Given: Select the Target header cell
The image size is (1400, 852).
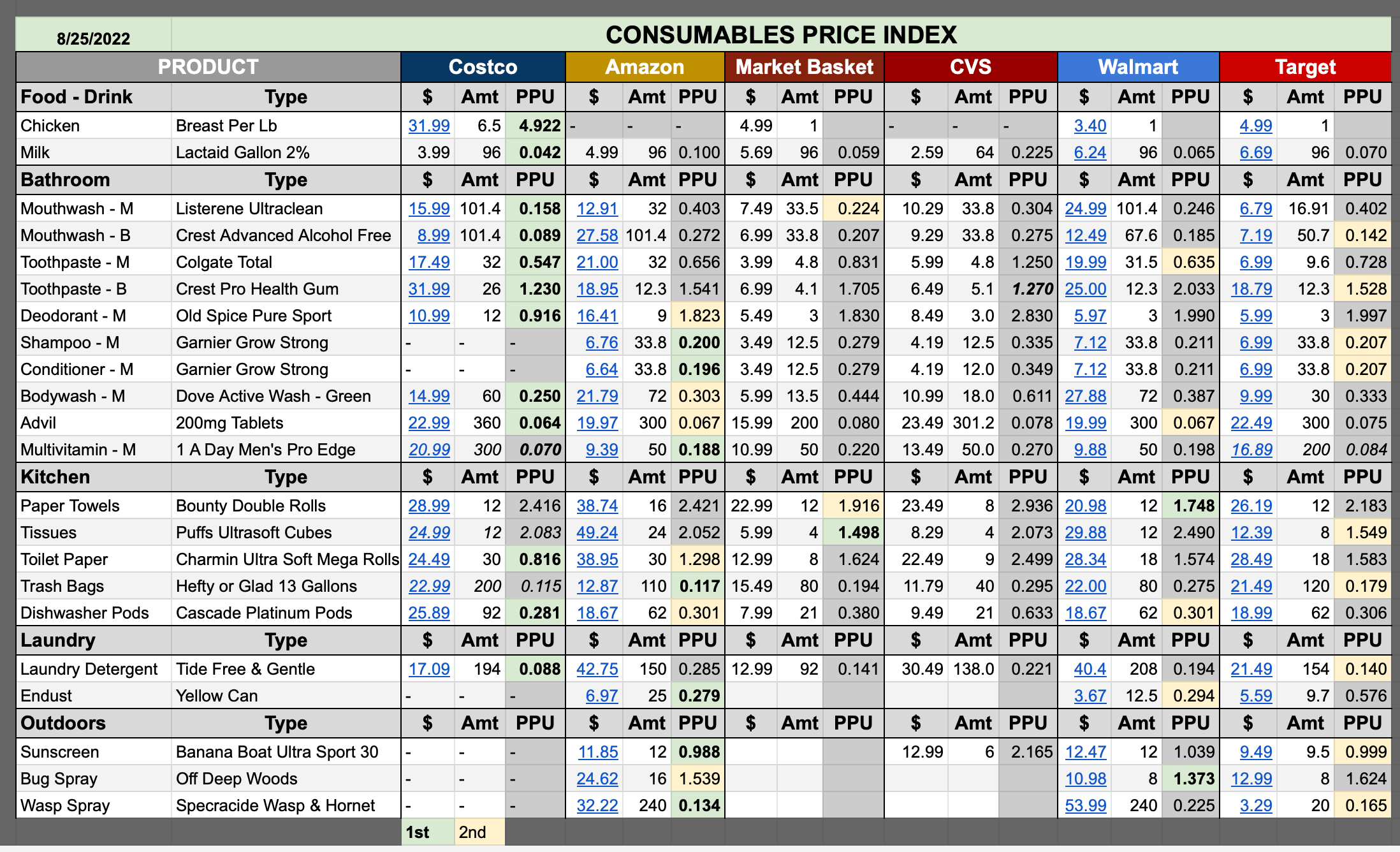Looking at the screenshot, I should 1305,67.
